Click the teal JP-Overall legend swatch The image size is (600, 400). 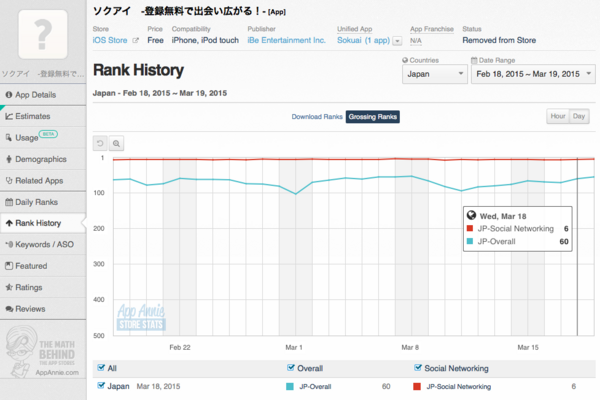290,387
